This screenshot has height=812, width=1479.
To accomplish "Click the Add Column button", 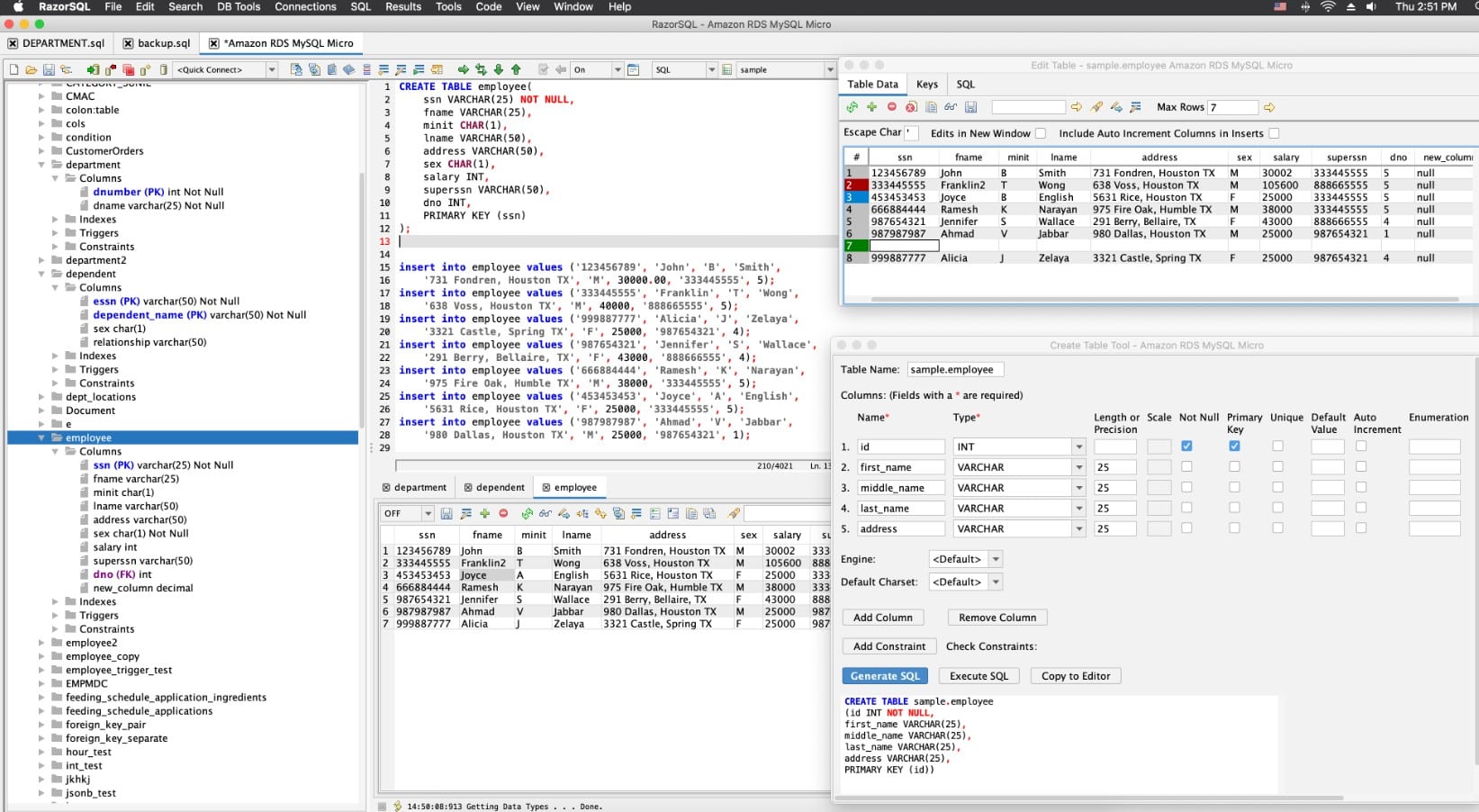I will (x=882, y=618).
